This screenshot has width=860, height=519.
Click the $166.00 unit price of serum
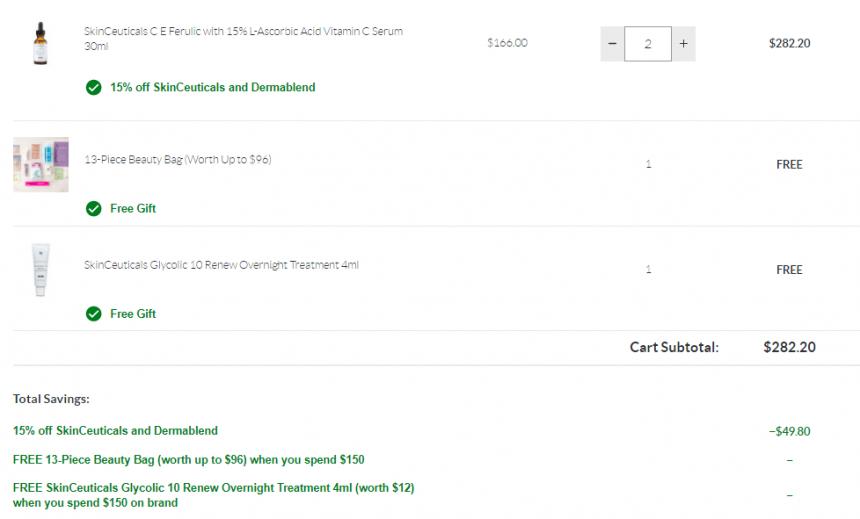[x=507, y=43]
